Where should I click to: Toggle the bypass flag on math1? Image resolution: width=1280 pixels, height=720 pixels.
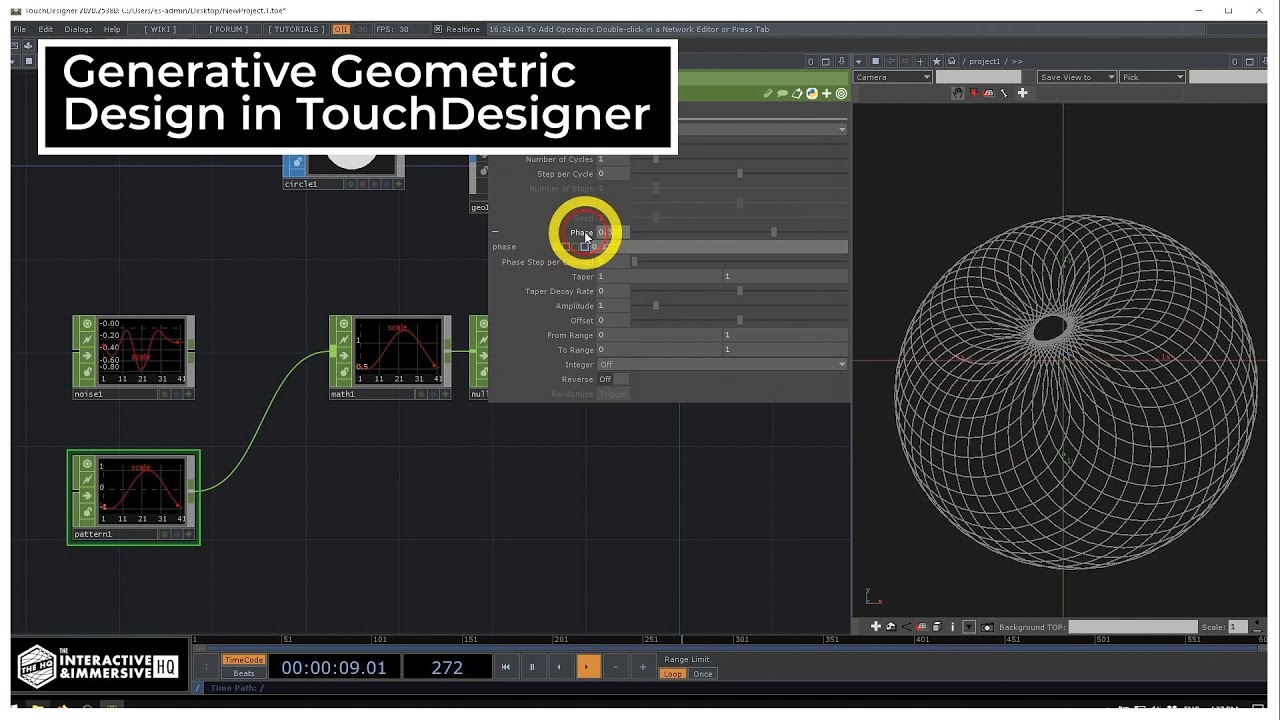tap(344, 340)
